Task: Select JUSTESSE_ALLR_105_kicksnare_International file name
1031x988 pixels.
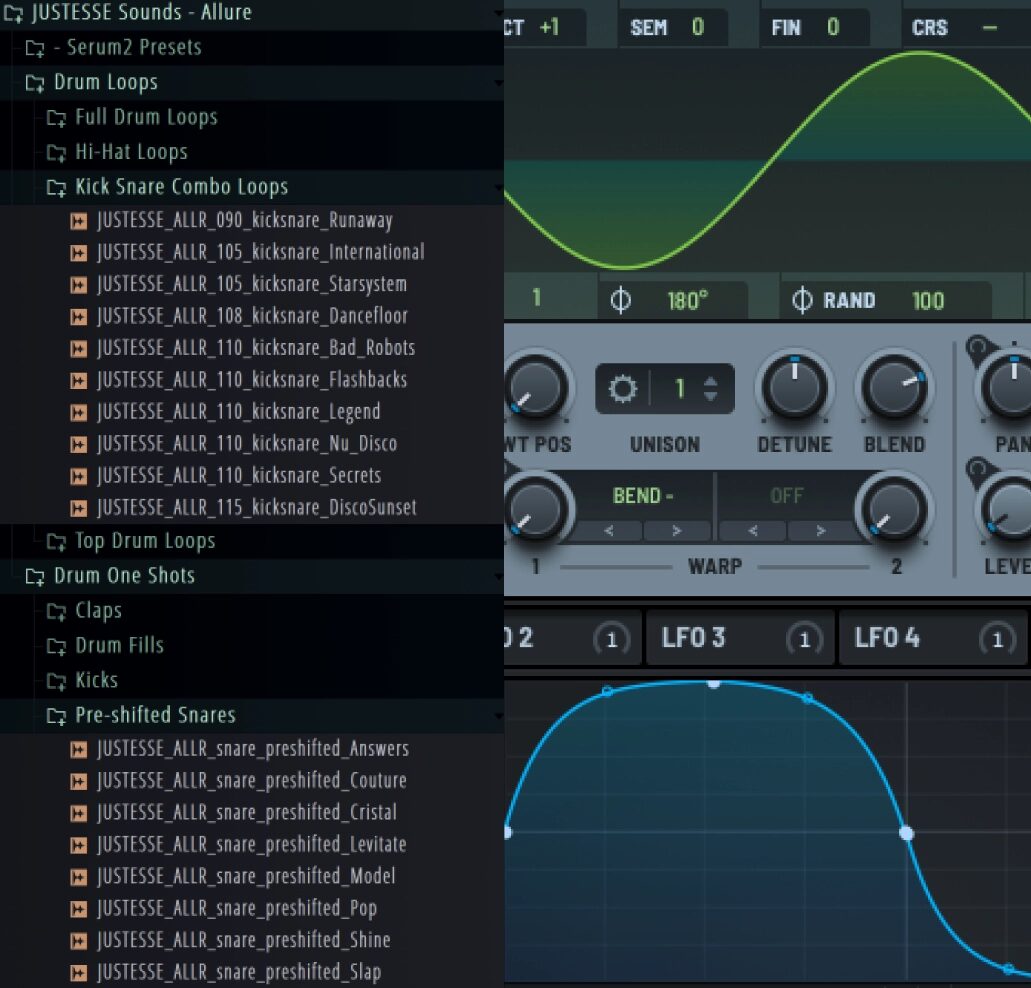Action: pos(260,252)
